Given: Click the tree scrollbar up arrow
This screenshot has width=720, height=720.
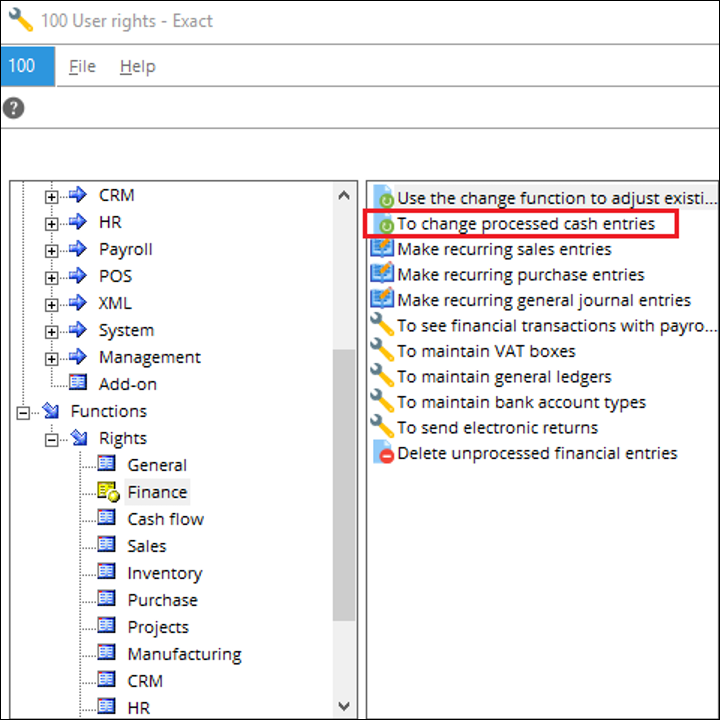Looking at the screenshot, I should 344,196.
